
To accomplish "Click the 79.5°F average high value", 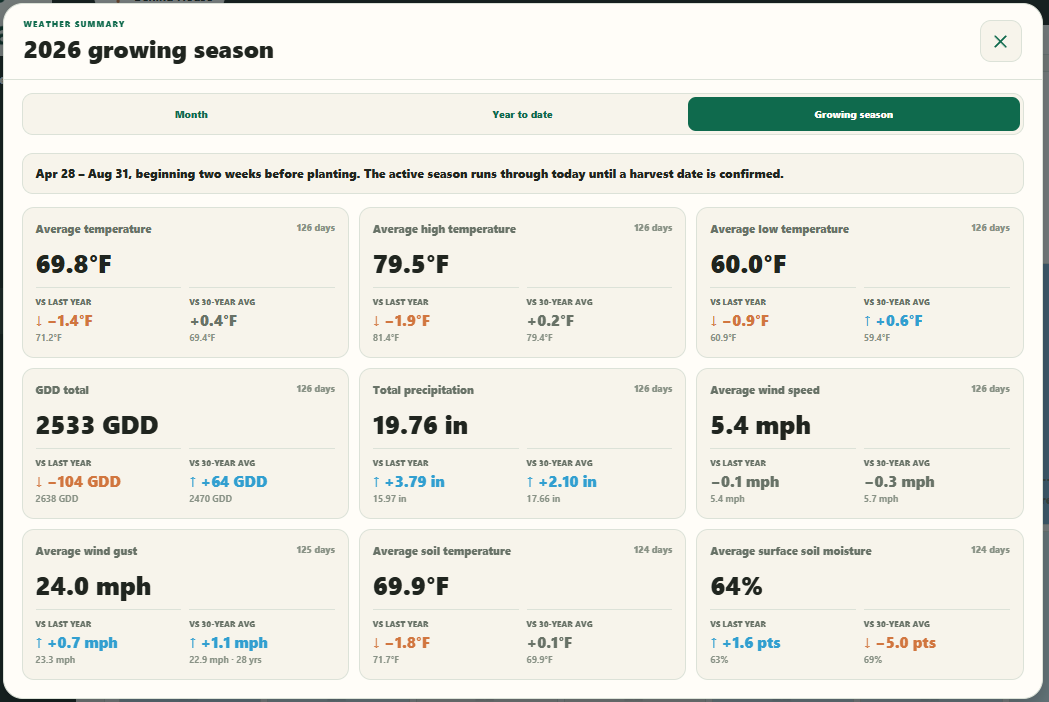I will 411,264.
